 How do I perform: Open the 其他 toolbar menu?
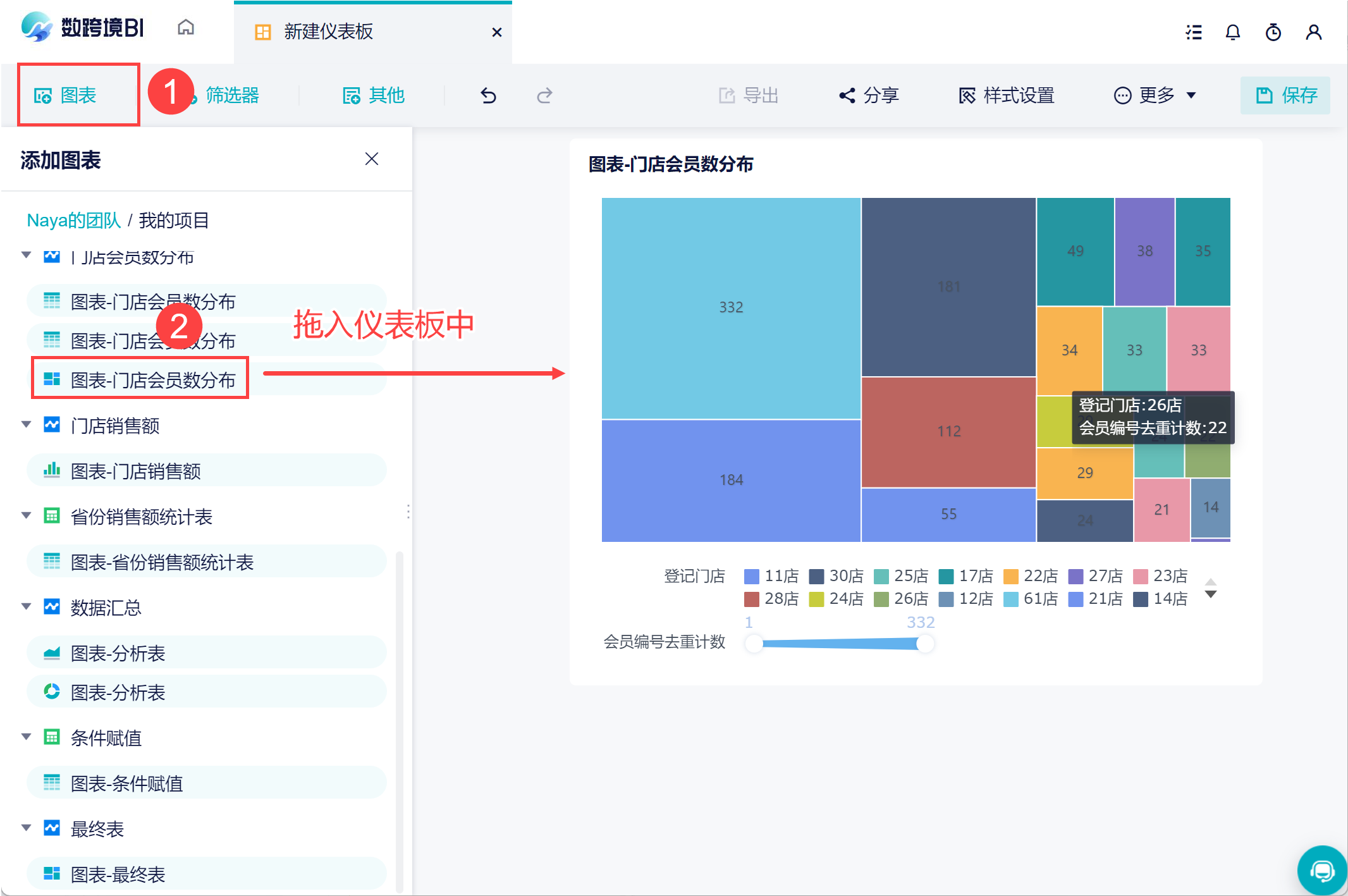point(374,95)
